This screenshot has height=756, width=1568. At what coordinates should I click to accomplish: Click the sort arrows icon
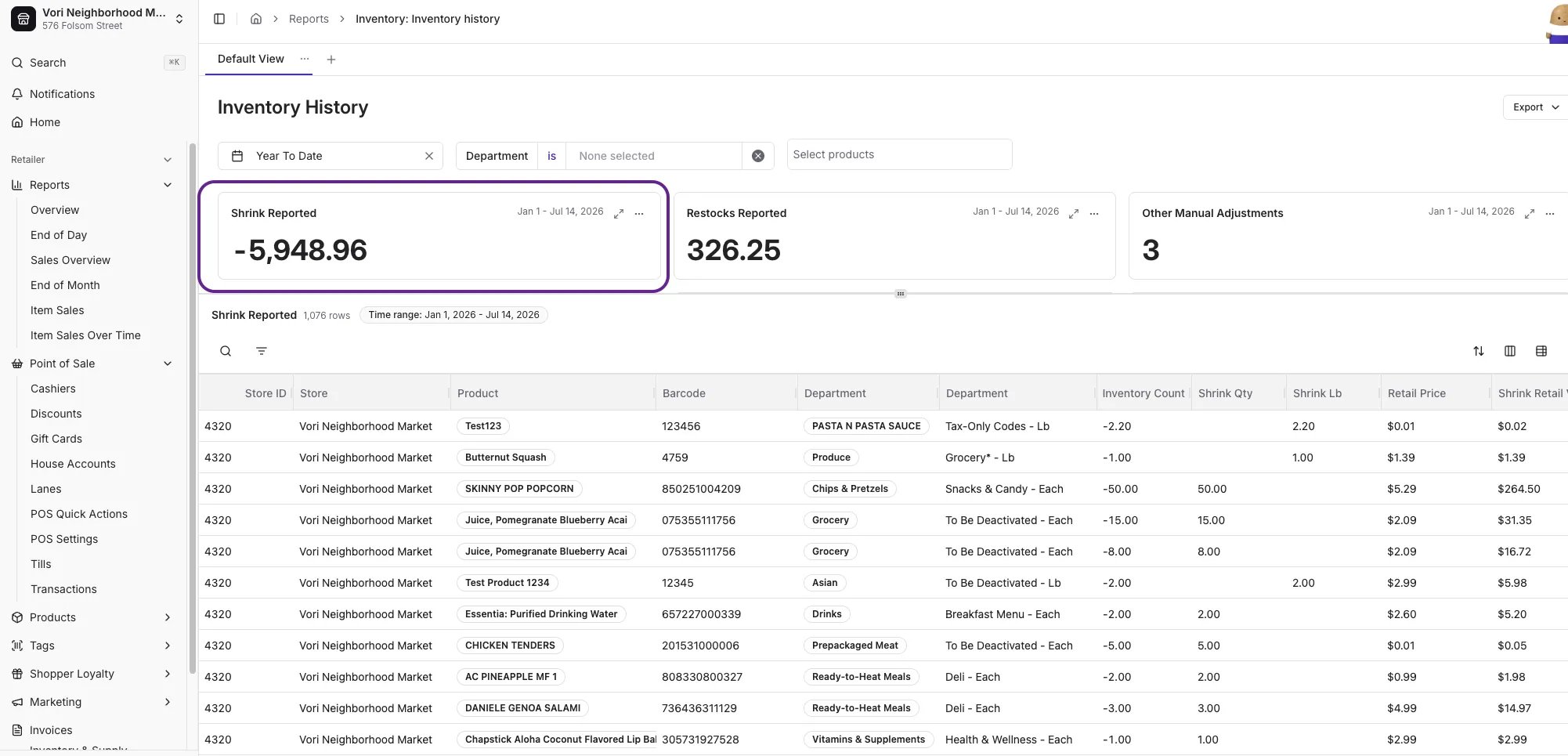click(1479, 351)
